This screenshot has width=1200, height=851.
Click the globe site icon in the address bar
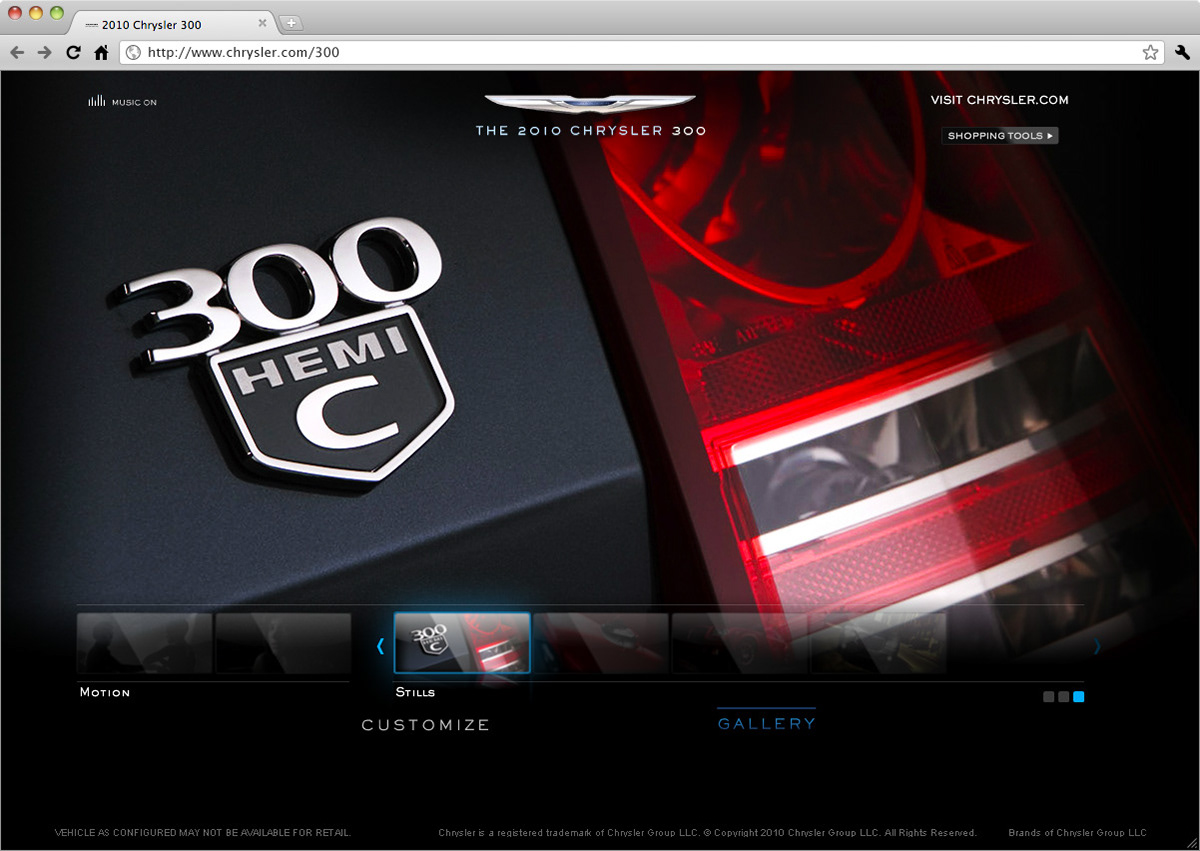point(134,53)
